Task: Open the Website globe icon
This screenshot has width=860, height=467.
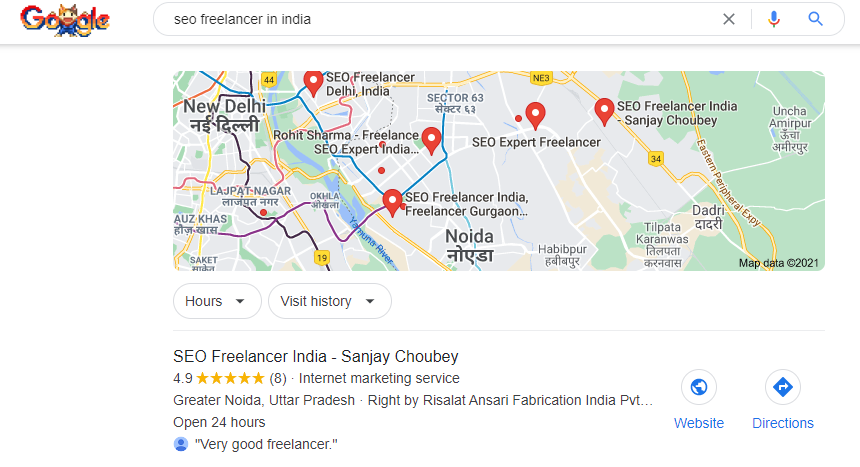Action: pos(699,387)
